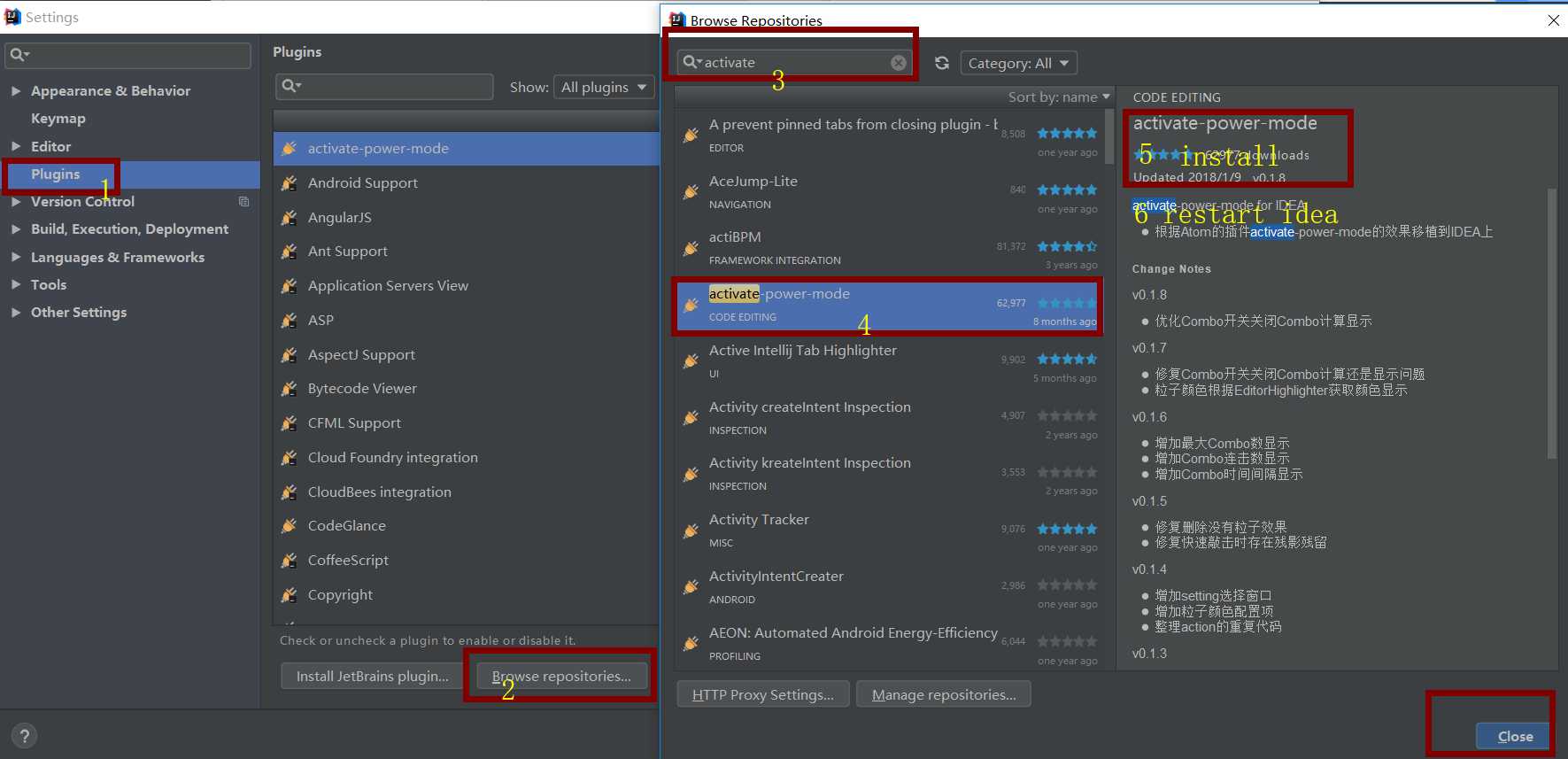The width and height of the screenshot is (1568, 759).
Task: Click the installed Plugins search field
Action: pos(384,86)
